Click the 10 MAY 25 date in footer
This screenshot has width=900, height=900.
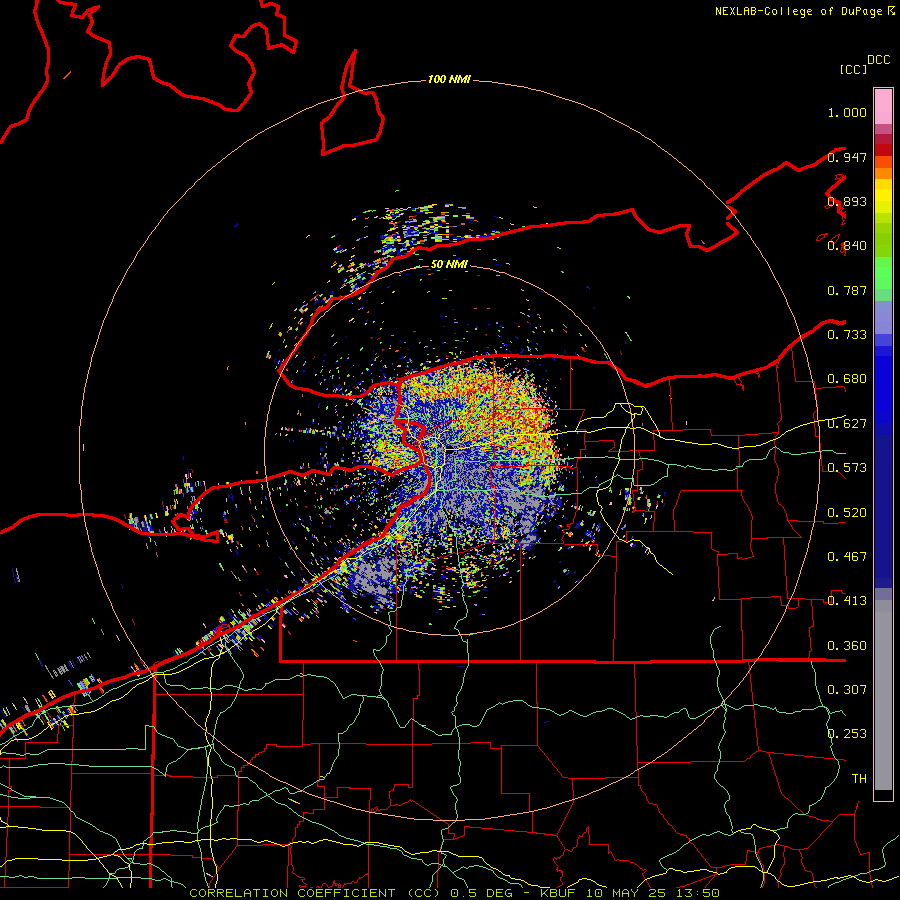628,893
